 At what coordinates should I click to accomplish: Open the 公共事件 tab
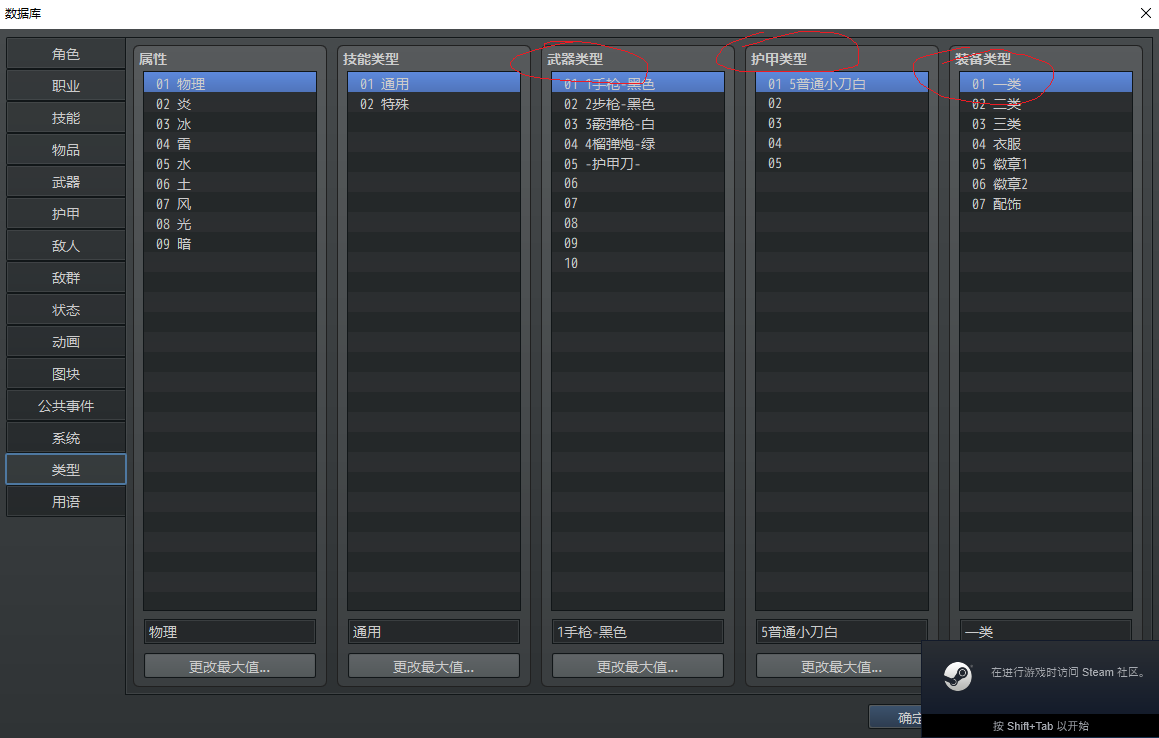pos(66,406)
